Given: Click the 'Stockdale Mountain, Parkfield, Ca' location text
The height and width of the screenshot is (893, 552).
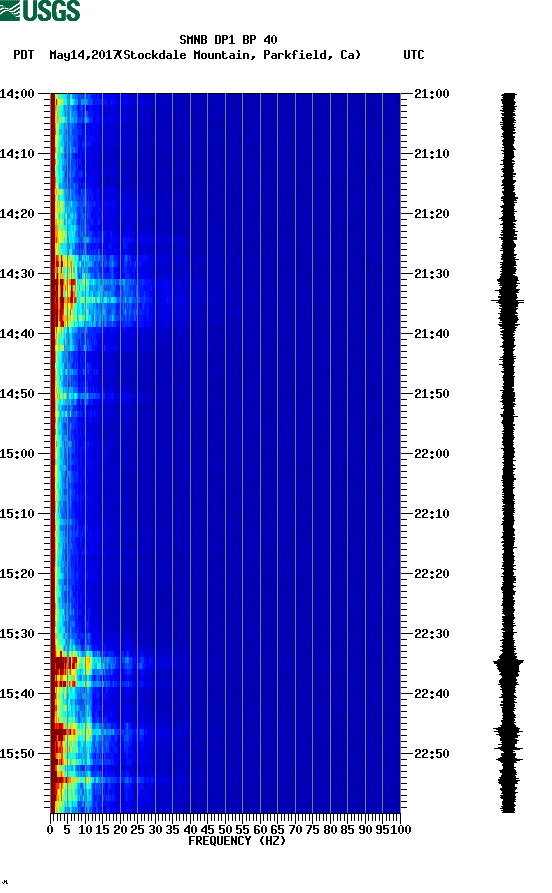Looking at the screenshot, I should [240, 55].
